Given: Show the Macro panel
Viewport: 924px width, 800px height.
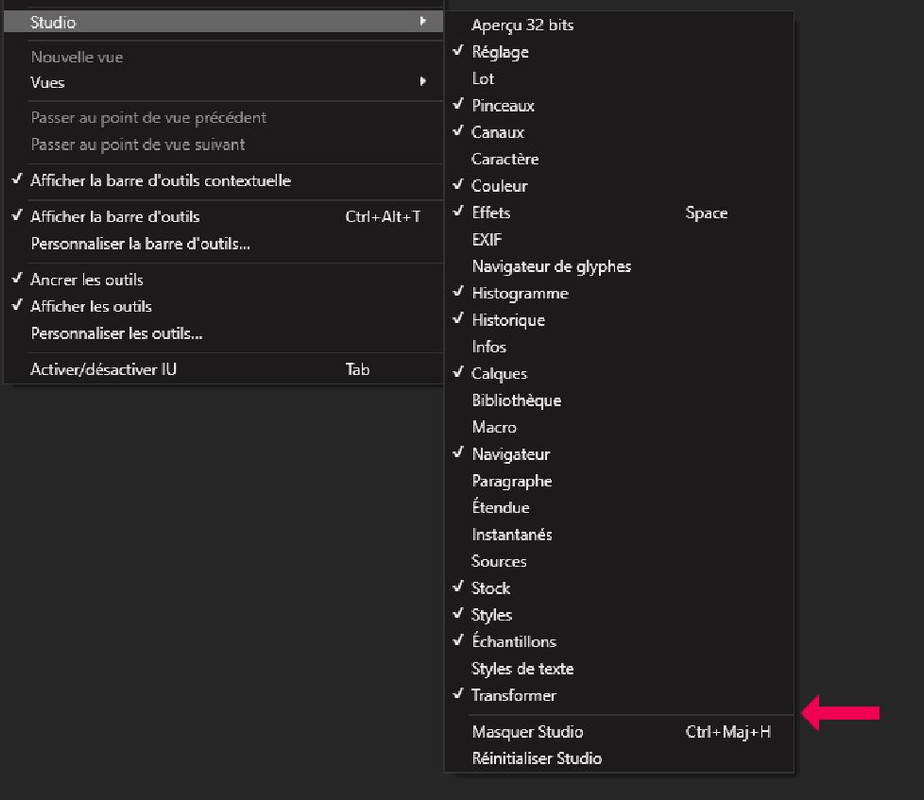Looking at the screenshot, I should (x=619, y=428).
